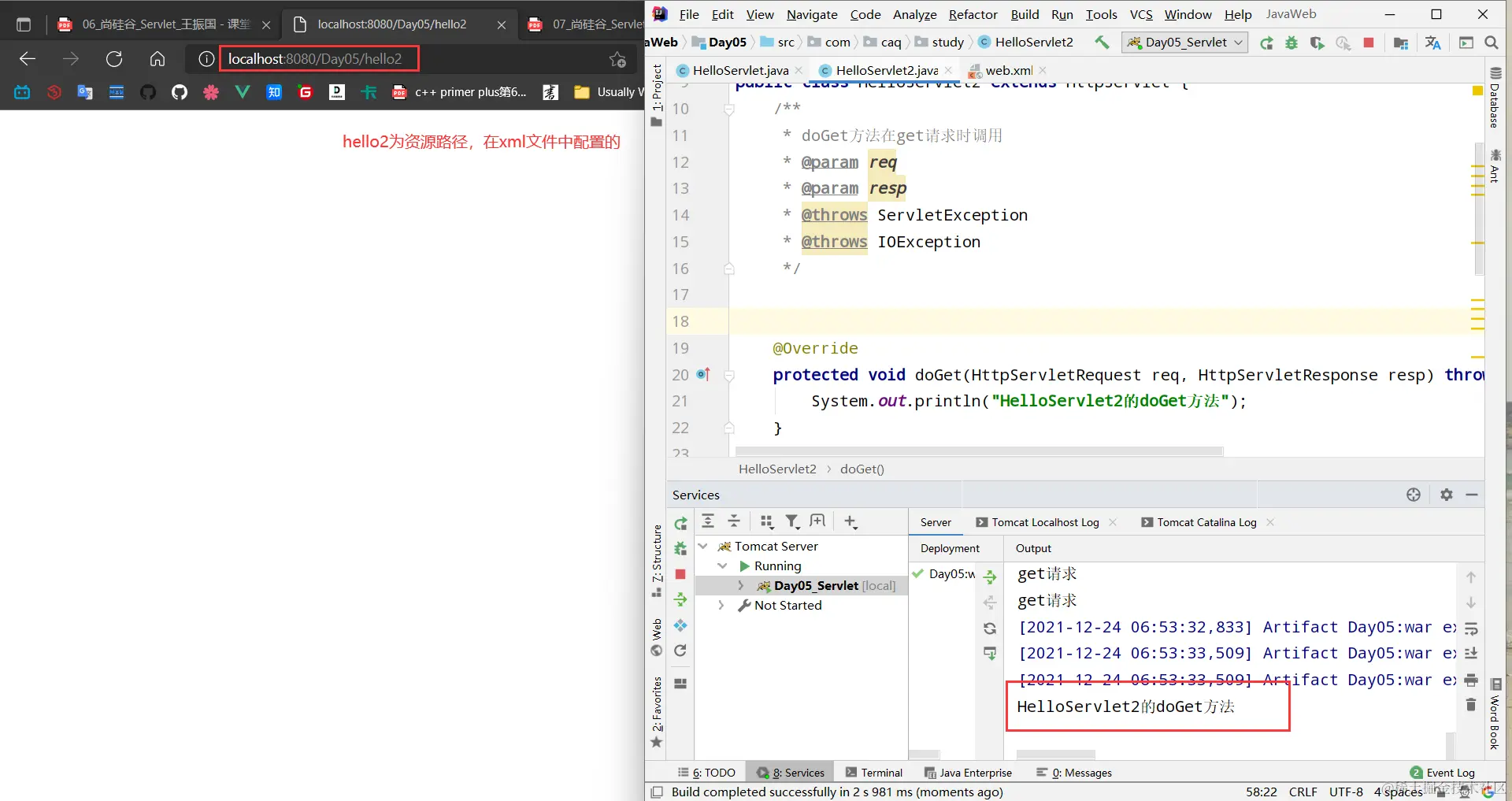Collapse all nodes in Services tree toolbar
The image size is (1512, 801).
(x=734, y=521)
